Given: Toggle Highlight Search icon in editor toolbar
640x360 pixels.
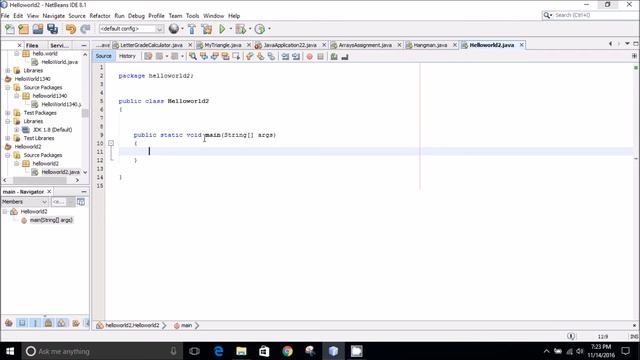Looking at the screenshot, I should [225, 56].
